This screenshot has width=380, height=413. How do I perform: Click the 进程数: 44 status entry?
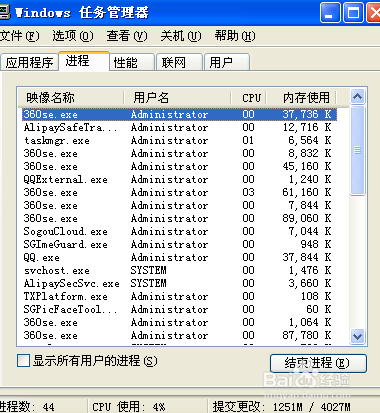tap(27, 407)
